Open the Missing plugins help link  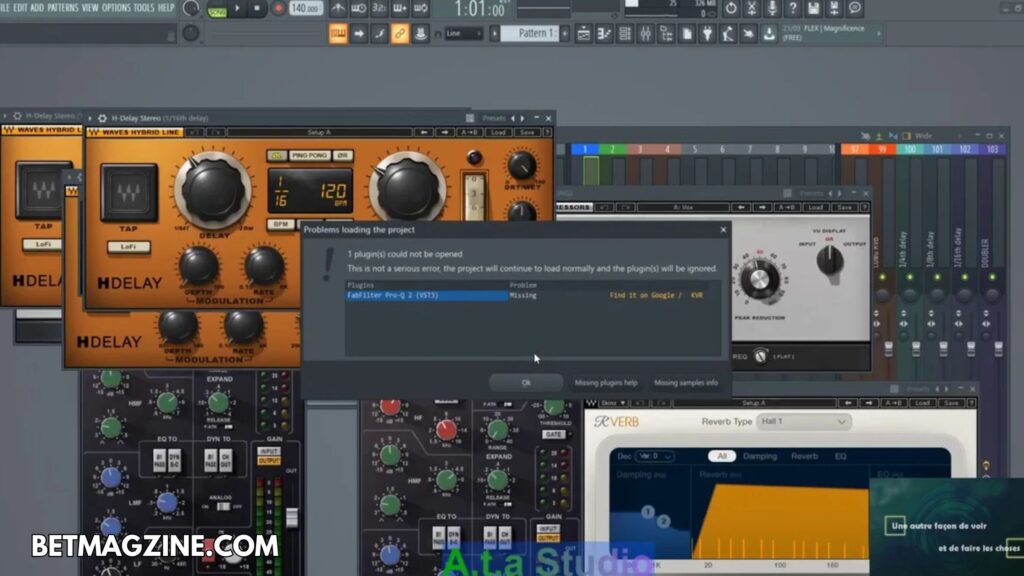click(x=605, y=383)
